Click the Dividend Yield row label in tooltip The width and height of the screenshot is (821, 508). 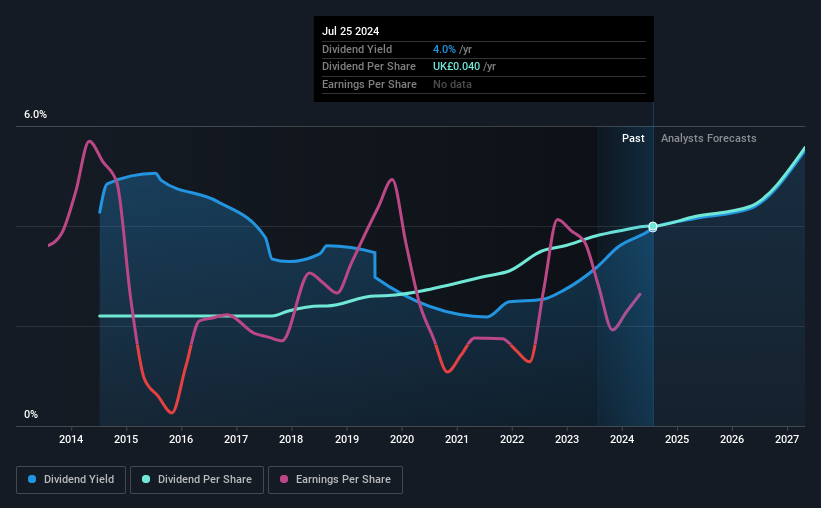click(x=357, y=49)
